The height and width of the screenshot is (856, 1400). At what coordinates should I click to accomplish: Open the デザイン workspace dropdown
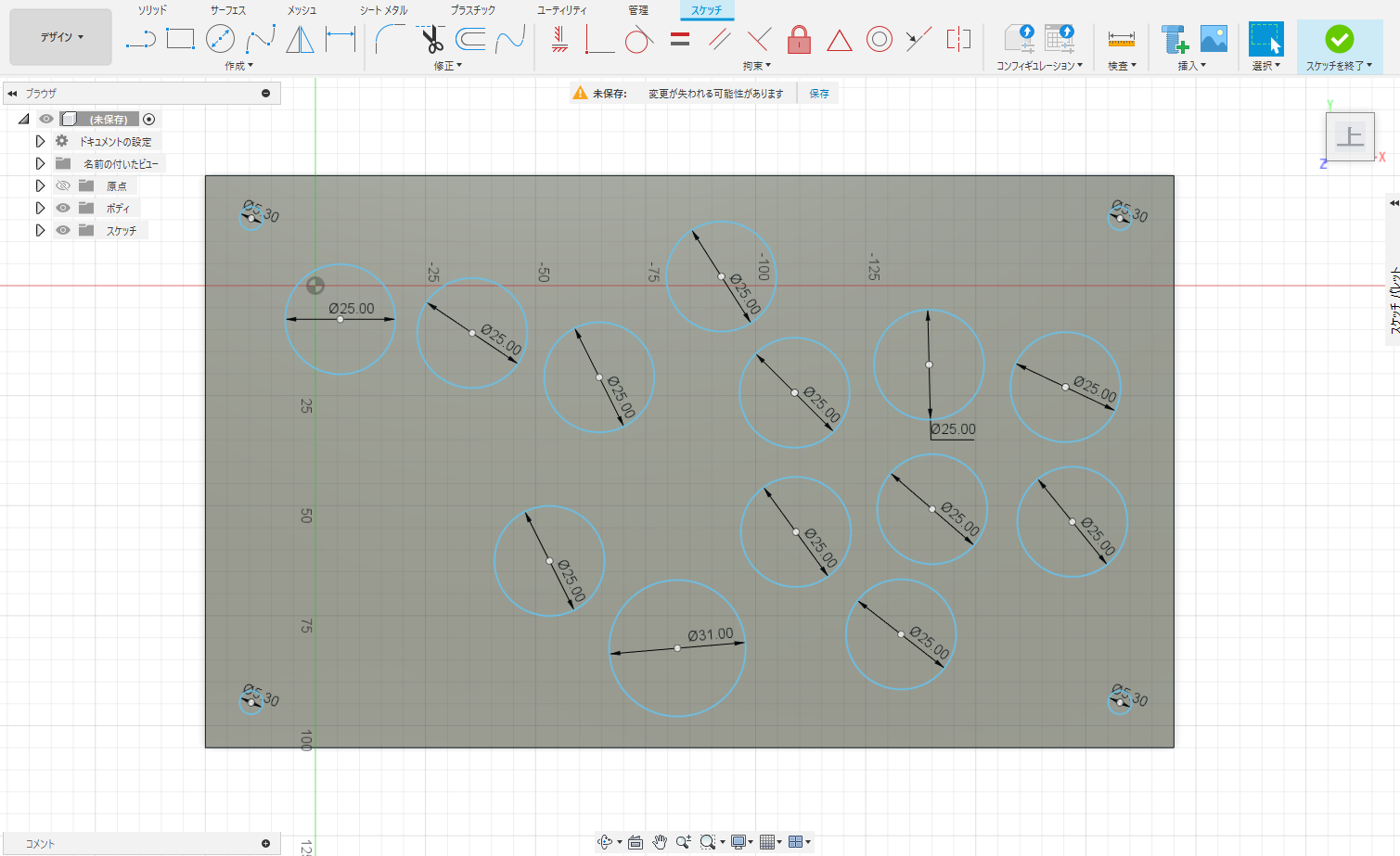61,37
